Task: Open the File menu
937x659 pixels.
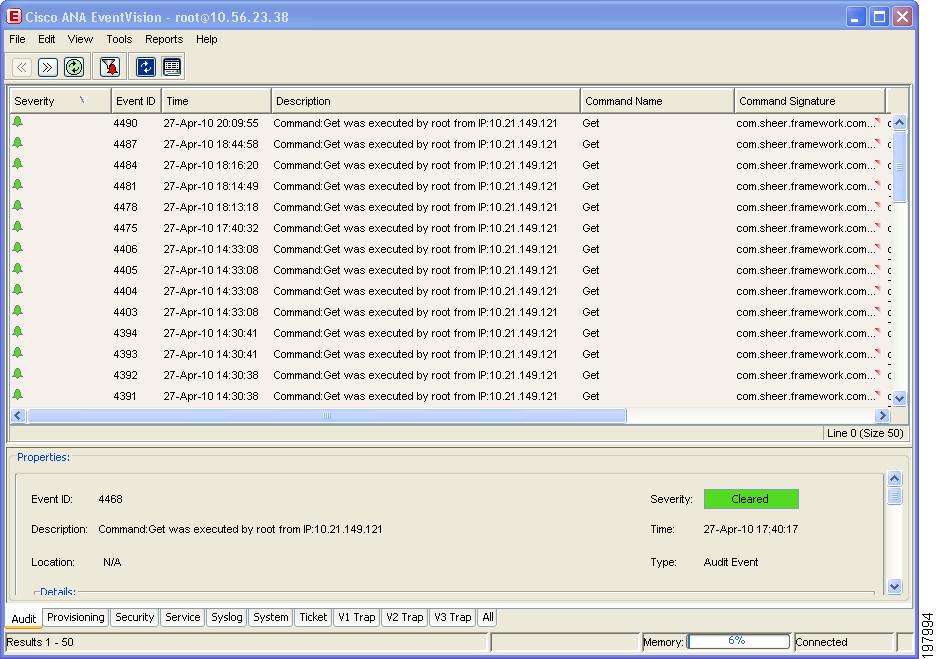Action: (17, 39)
